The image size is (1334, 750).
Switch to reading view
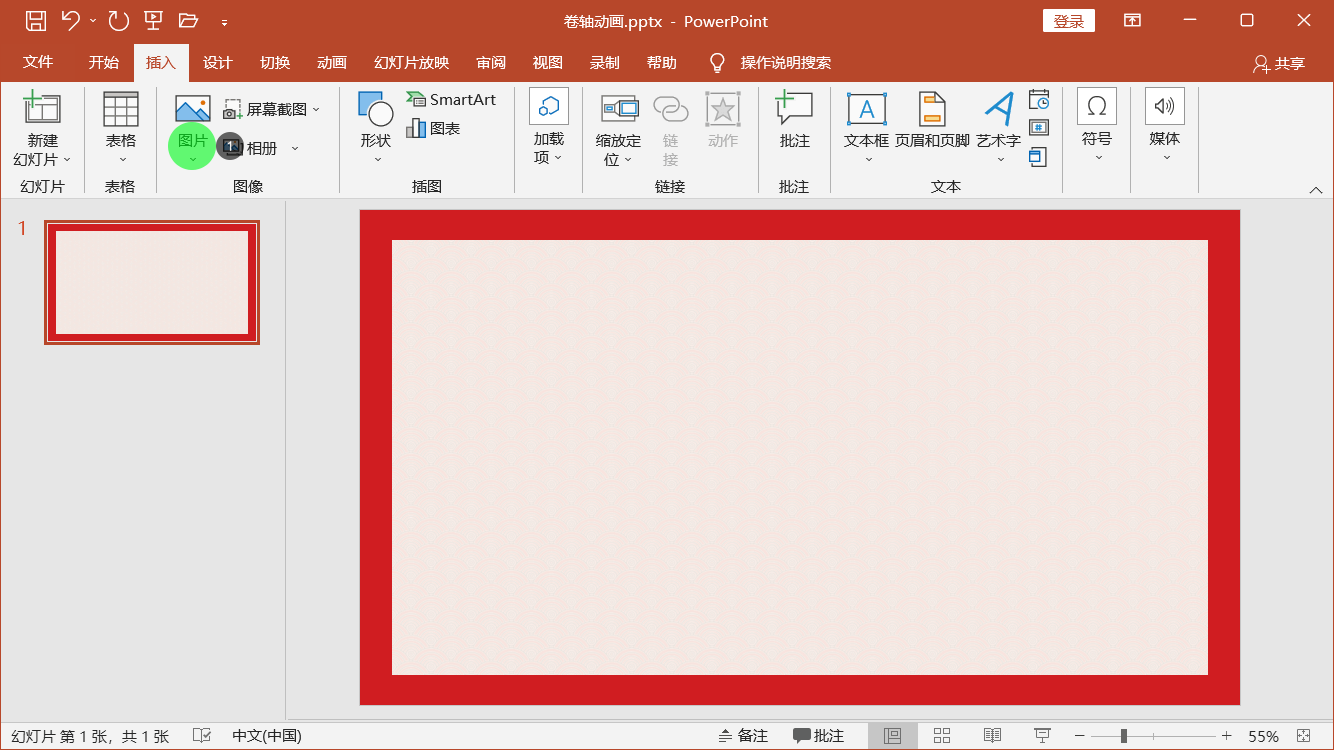pos(992,736)
